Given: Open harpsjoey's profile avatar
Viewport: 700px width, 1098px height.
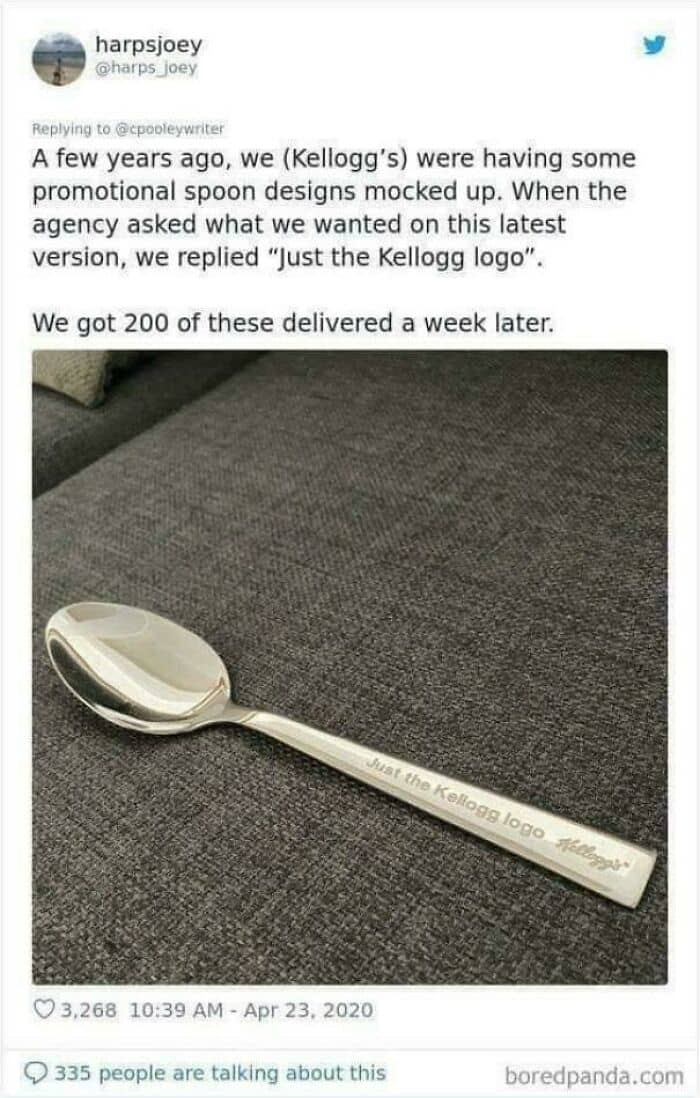Looking at the screenshot, I should pyautogui.click(x=59, y=59).
